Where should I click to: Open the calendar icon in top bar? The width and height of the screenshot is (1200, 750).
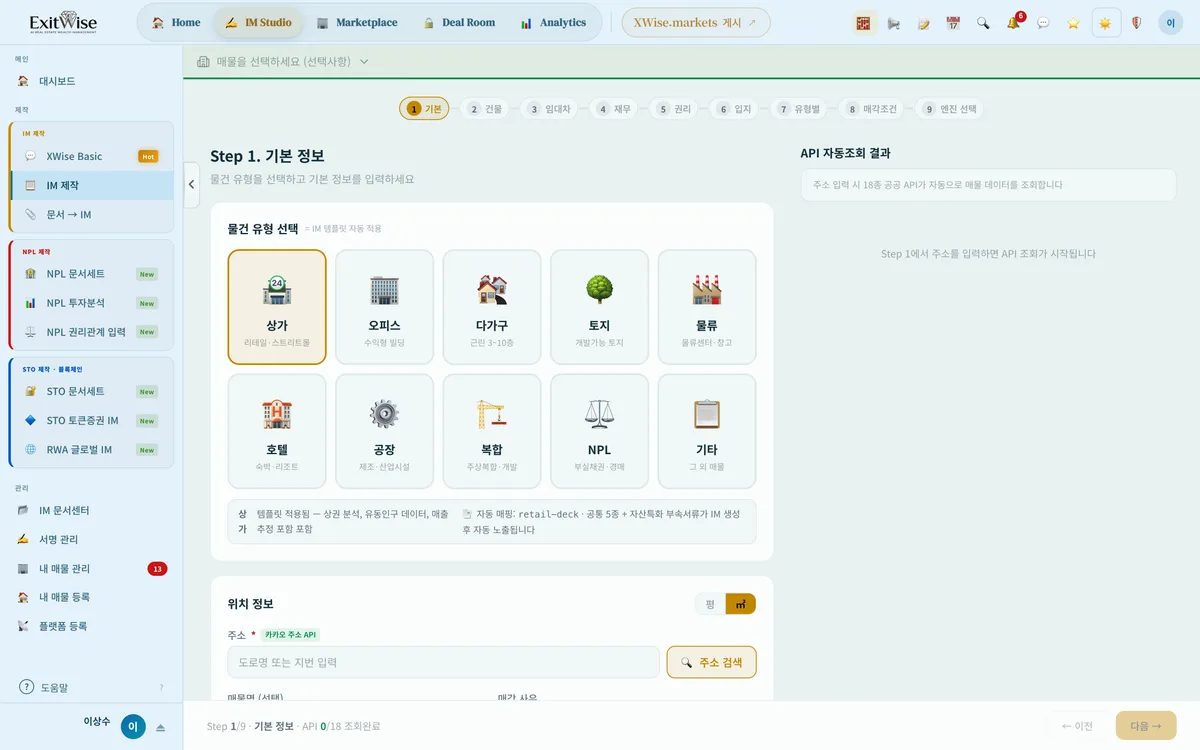coord(953,22)
